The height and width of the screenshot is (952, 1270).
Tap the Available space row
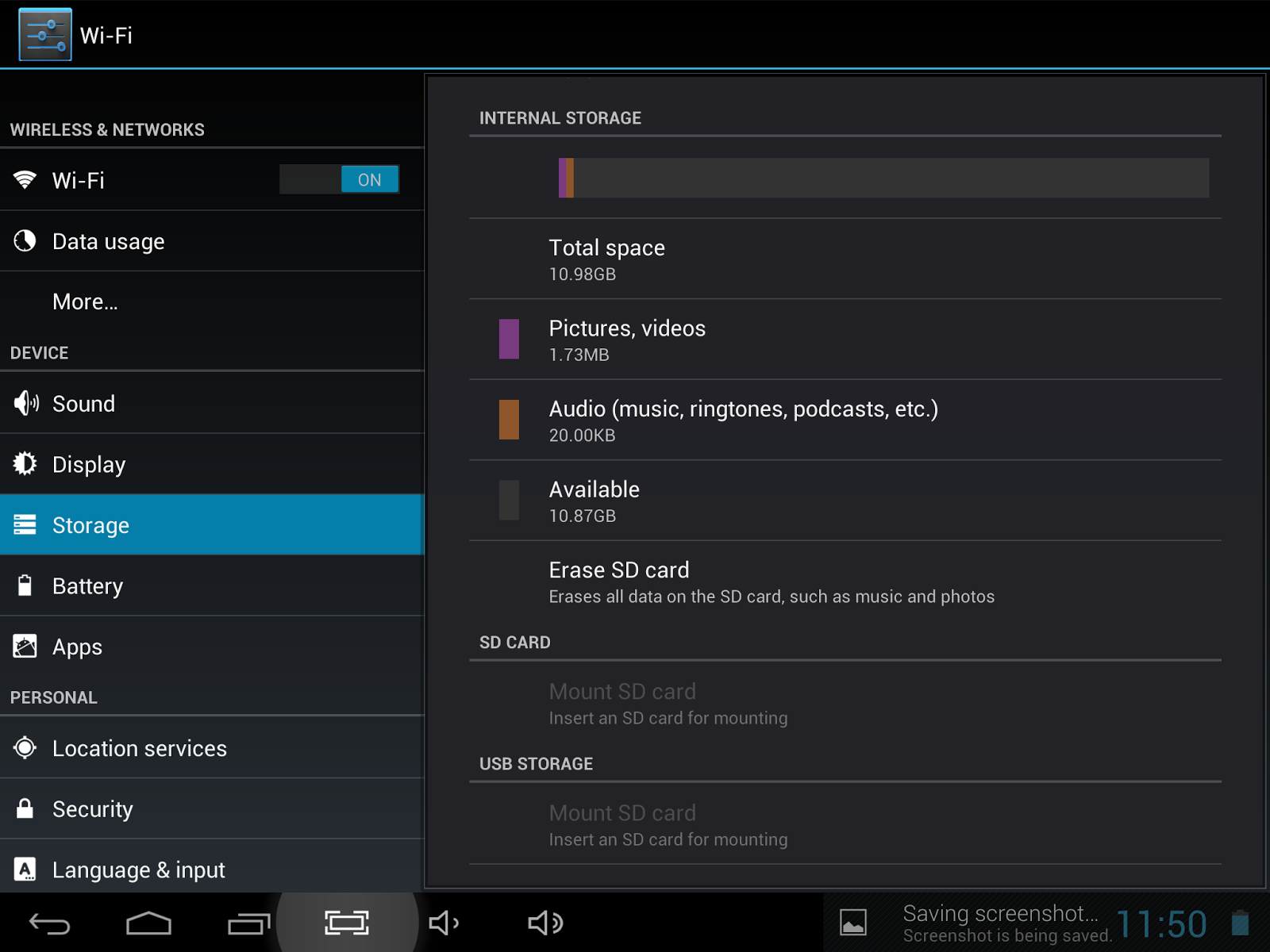coord(845,501)
